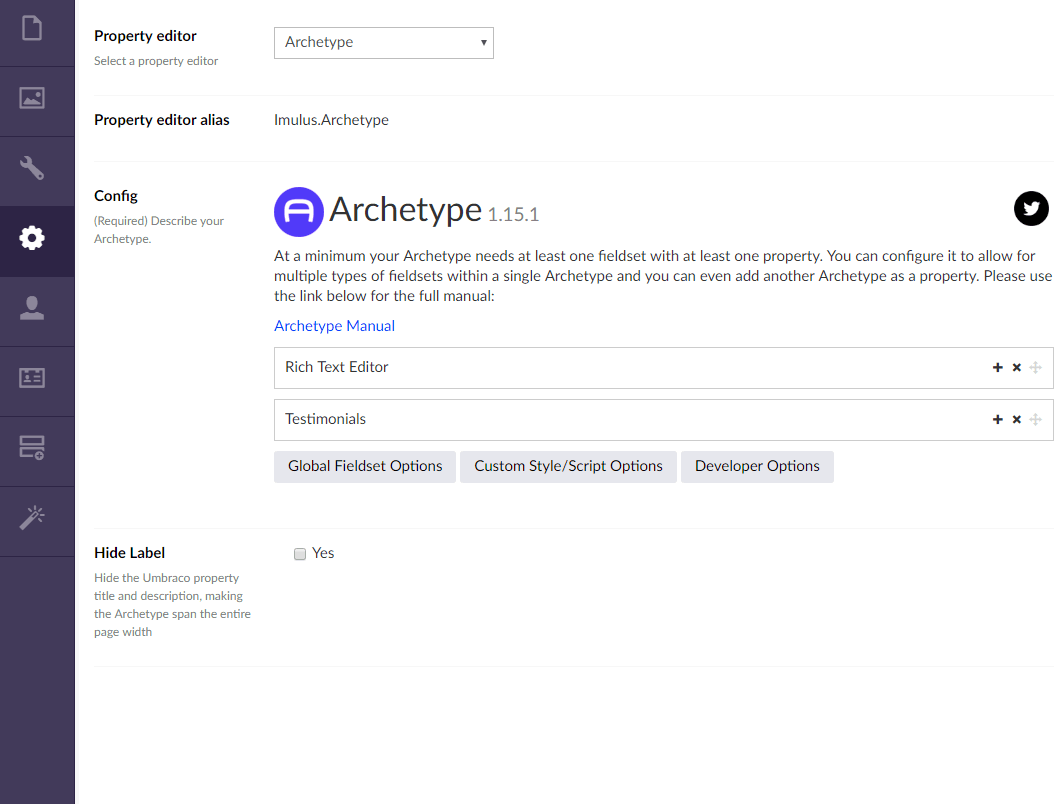
Task: Open Custom Style/Script Options
Action: tap(569, 467)
